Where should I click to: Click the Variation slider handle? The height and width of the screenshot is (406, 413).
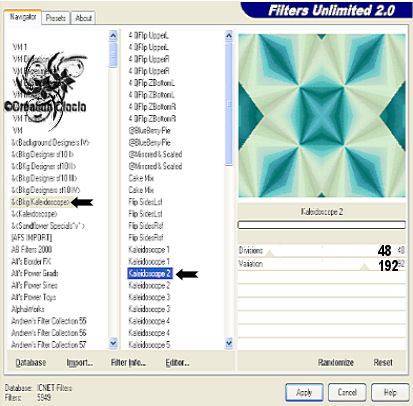(365, 267)
